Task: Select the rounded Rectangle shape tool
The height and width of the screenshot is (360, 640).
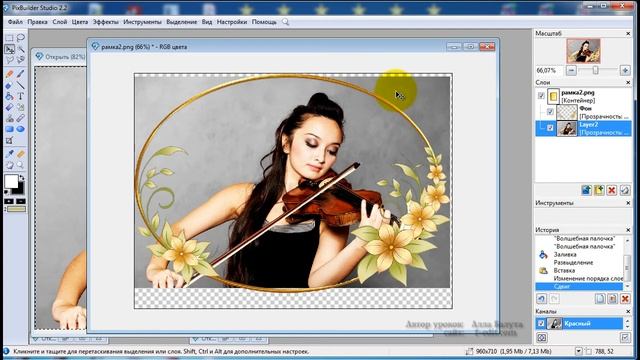Action: click(x=9, y=129)
